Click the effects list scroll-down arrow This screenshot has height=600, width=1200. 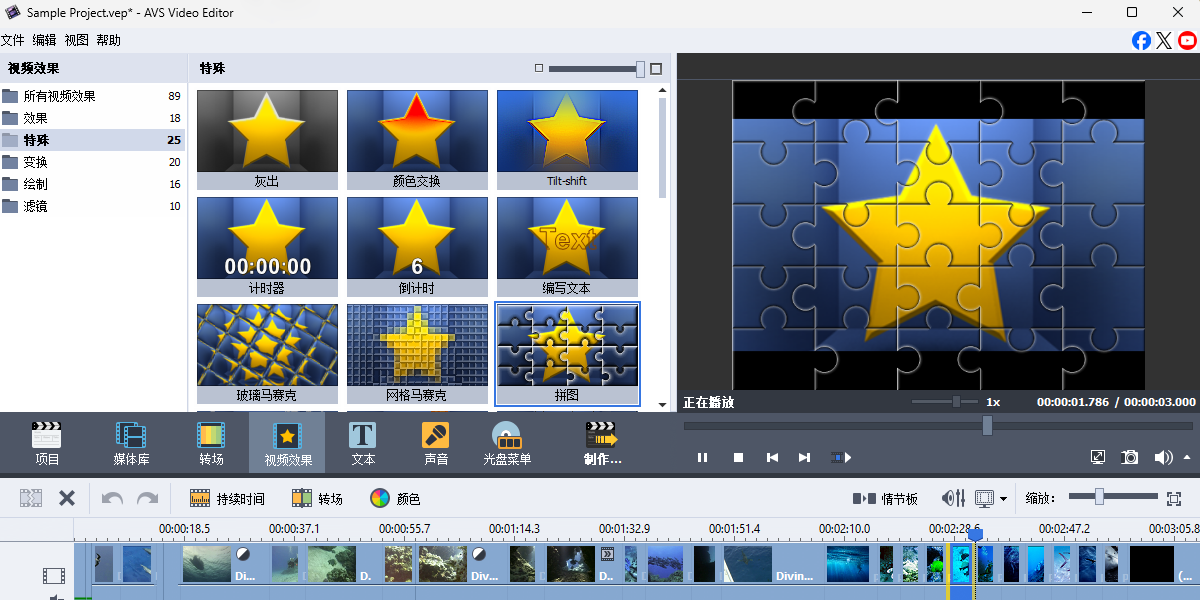(662, 404)
